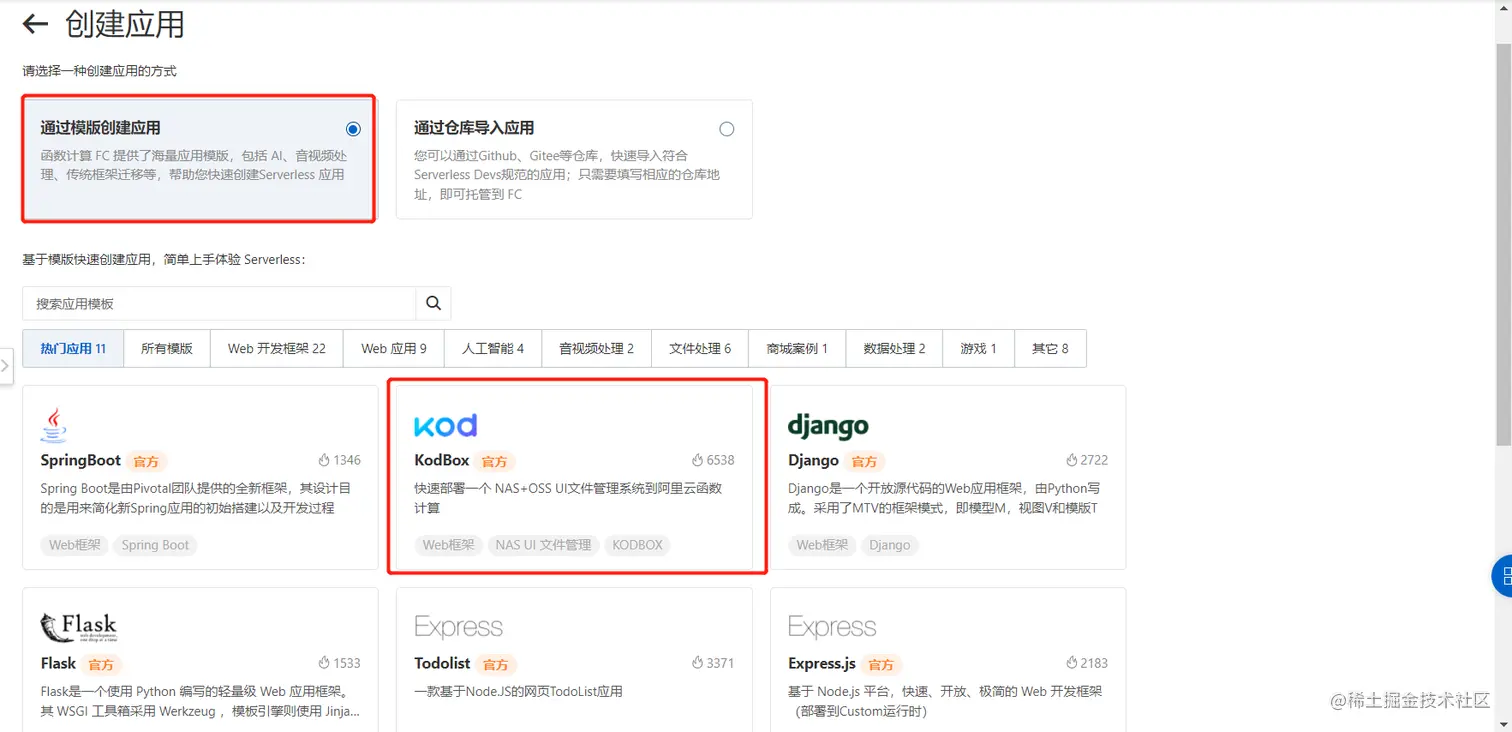Click the 2722 popularity count
1512x732 pixels.
[1094, 460]
